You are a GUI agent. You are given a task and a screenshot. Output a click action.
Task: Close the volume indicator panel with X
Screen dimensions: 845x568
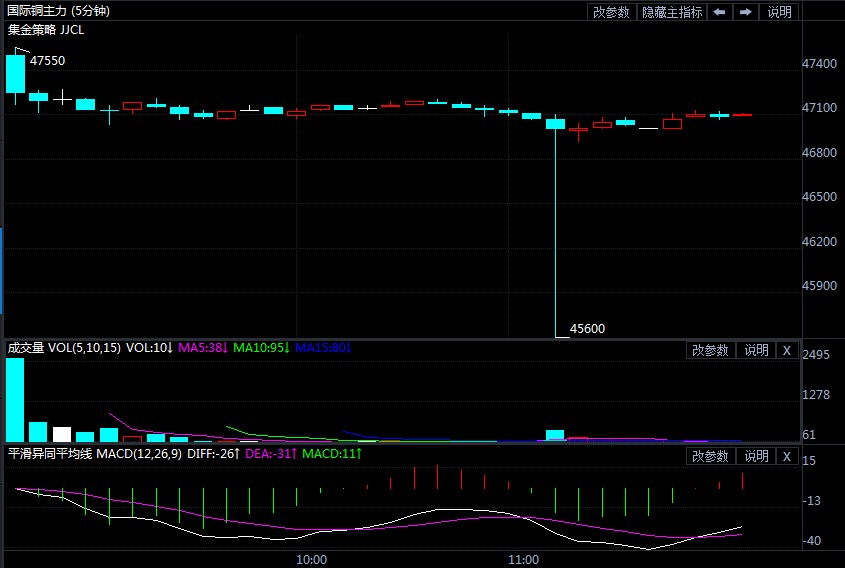click(x=786, y=350)
